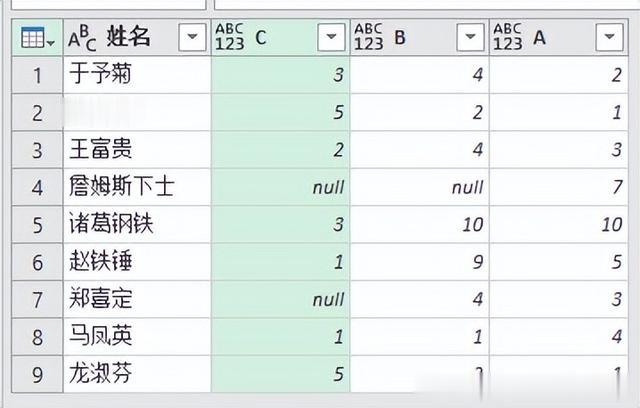Select row number 1

coord(38,75)
